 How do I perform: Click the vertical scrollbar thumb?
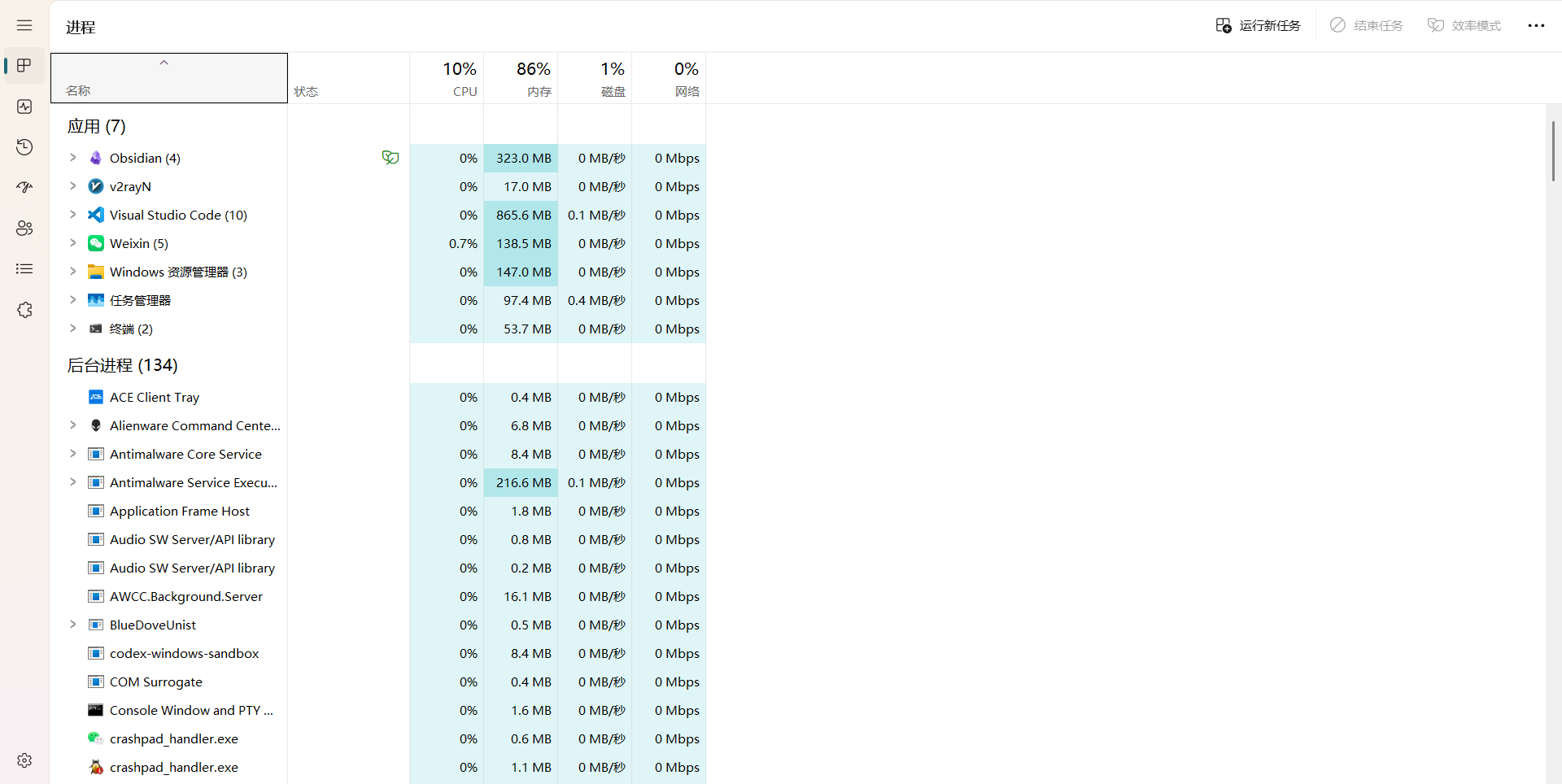[x=1553, y=151]
